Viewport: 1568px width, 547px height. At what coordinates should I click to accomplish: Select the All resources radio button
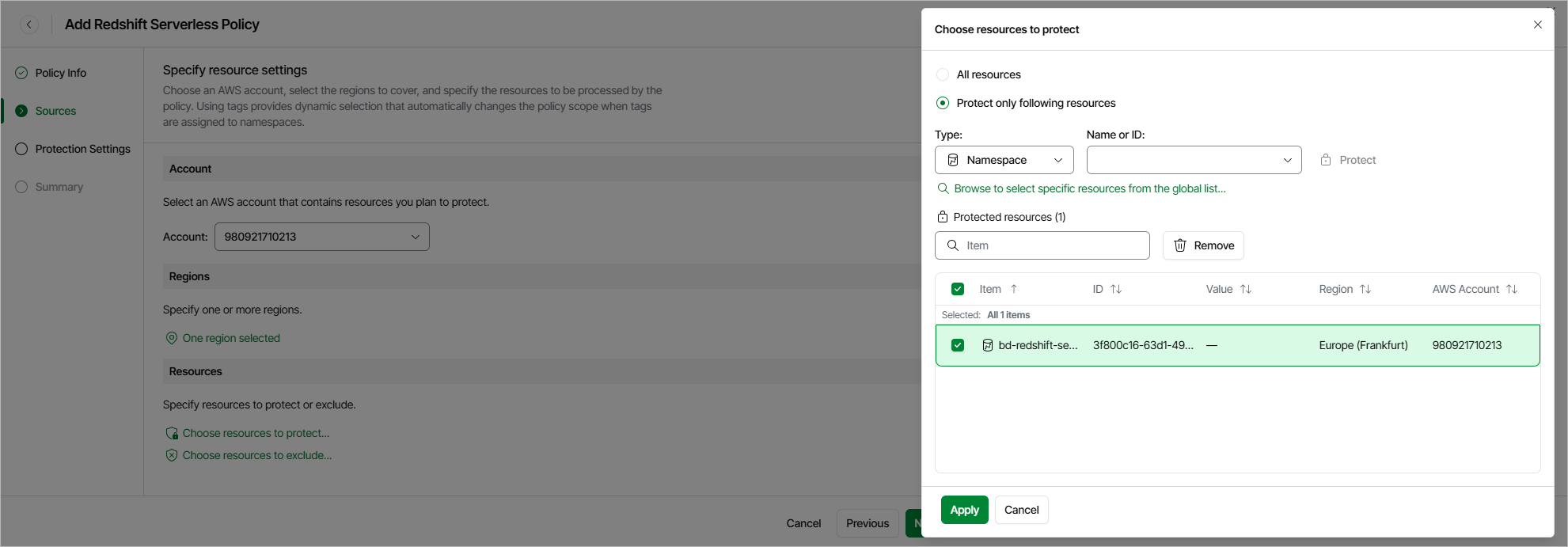[x=943, y=74]
